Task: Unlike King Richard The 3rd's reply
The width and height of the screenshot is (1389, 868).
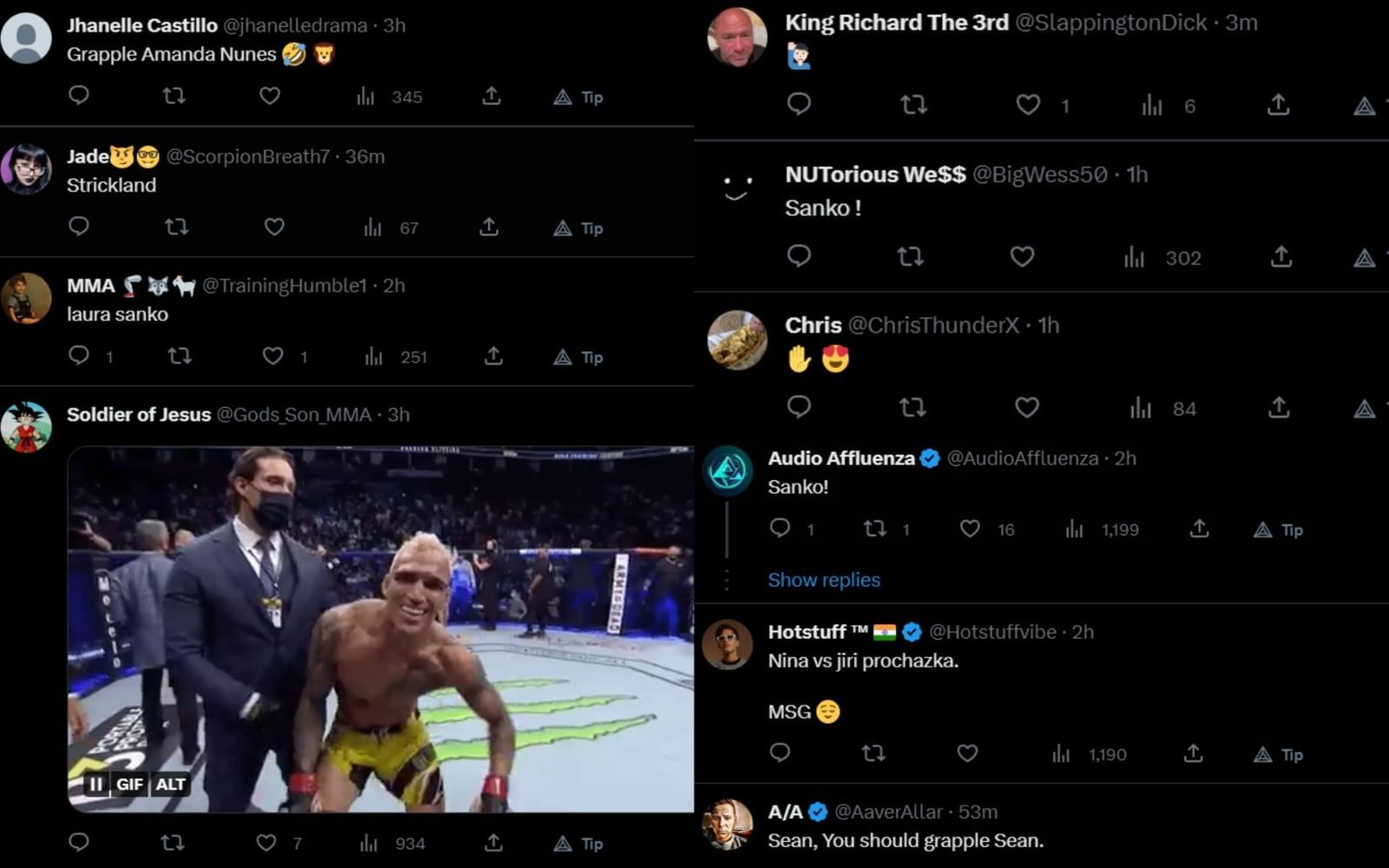Action: click(1028, 104)
